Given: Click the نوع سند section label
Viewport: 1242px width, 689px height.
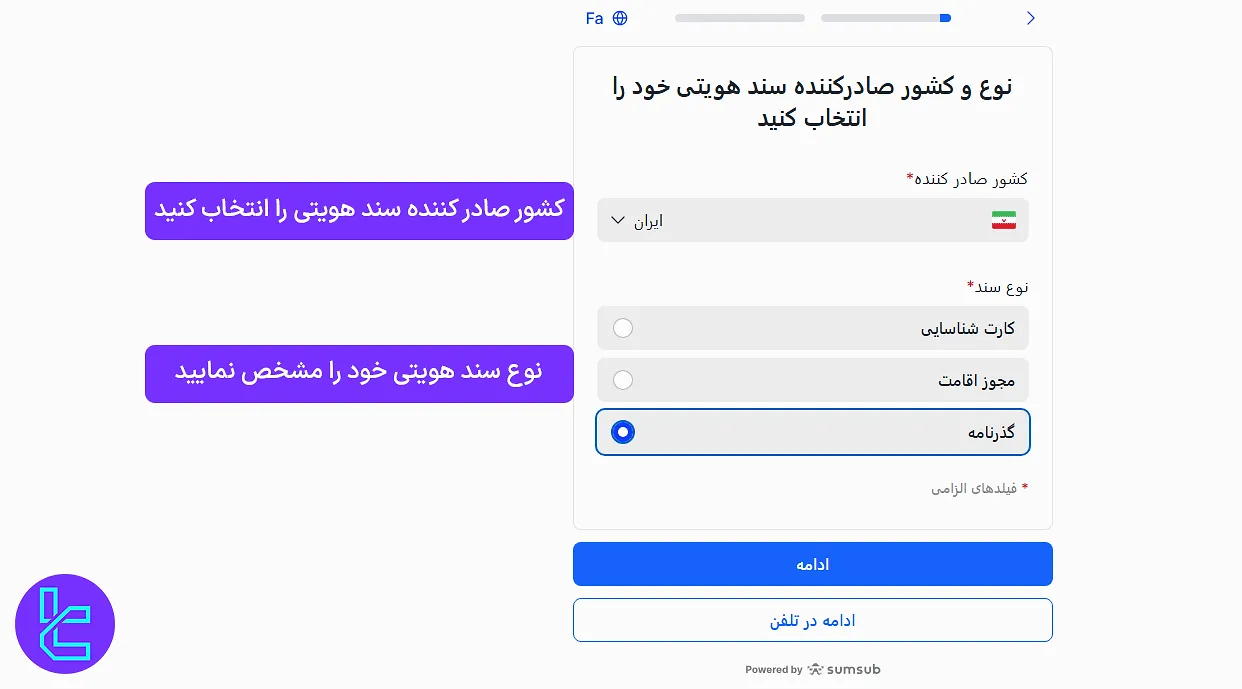Looking at the screenshot, I should point(996,286).
